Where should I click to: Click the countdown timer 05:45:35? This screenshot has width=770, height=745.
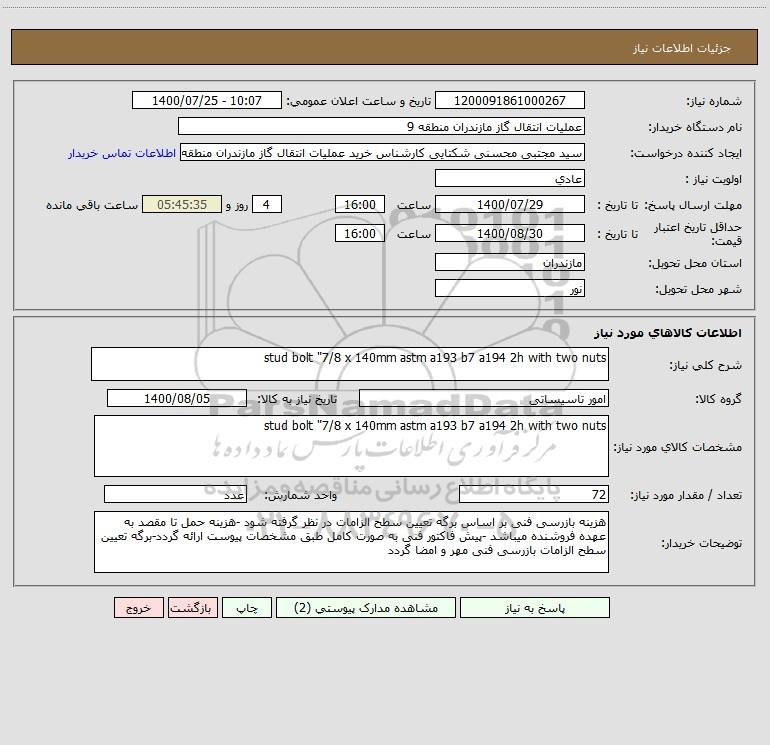coord(182,204)
